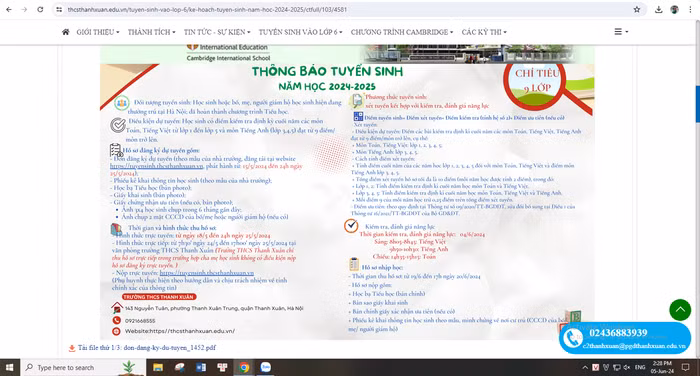Click NĂM HỌC 2024-2025 heading text
Viewport: 700px width, 376px height.
coord(327,87)
